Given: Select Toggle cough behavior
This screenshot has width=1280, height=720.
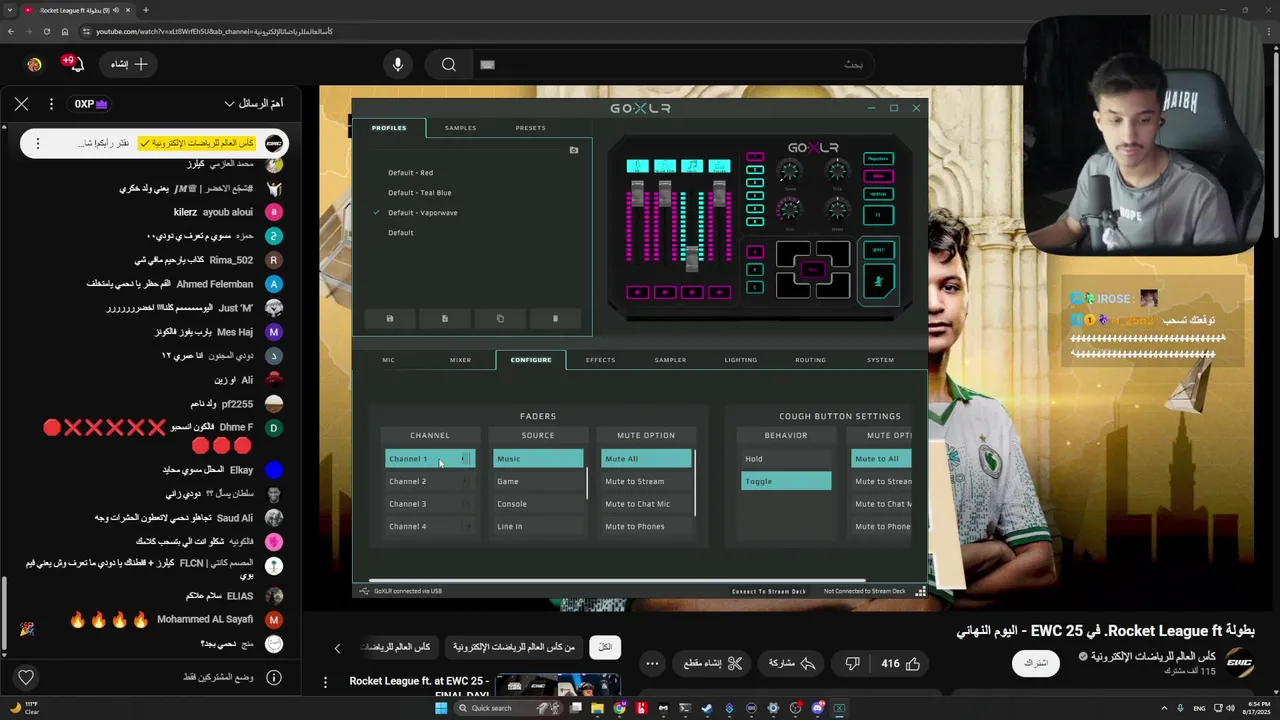Looking at the screenshot, I should [786, 481].
